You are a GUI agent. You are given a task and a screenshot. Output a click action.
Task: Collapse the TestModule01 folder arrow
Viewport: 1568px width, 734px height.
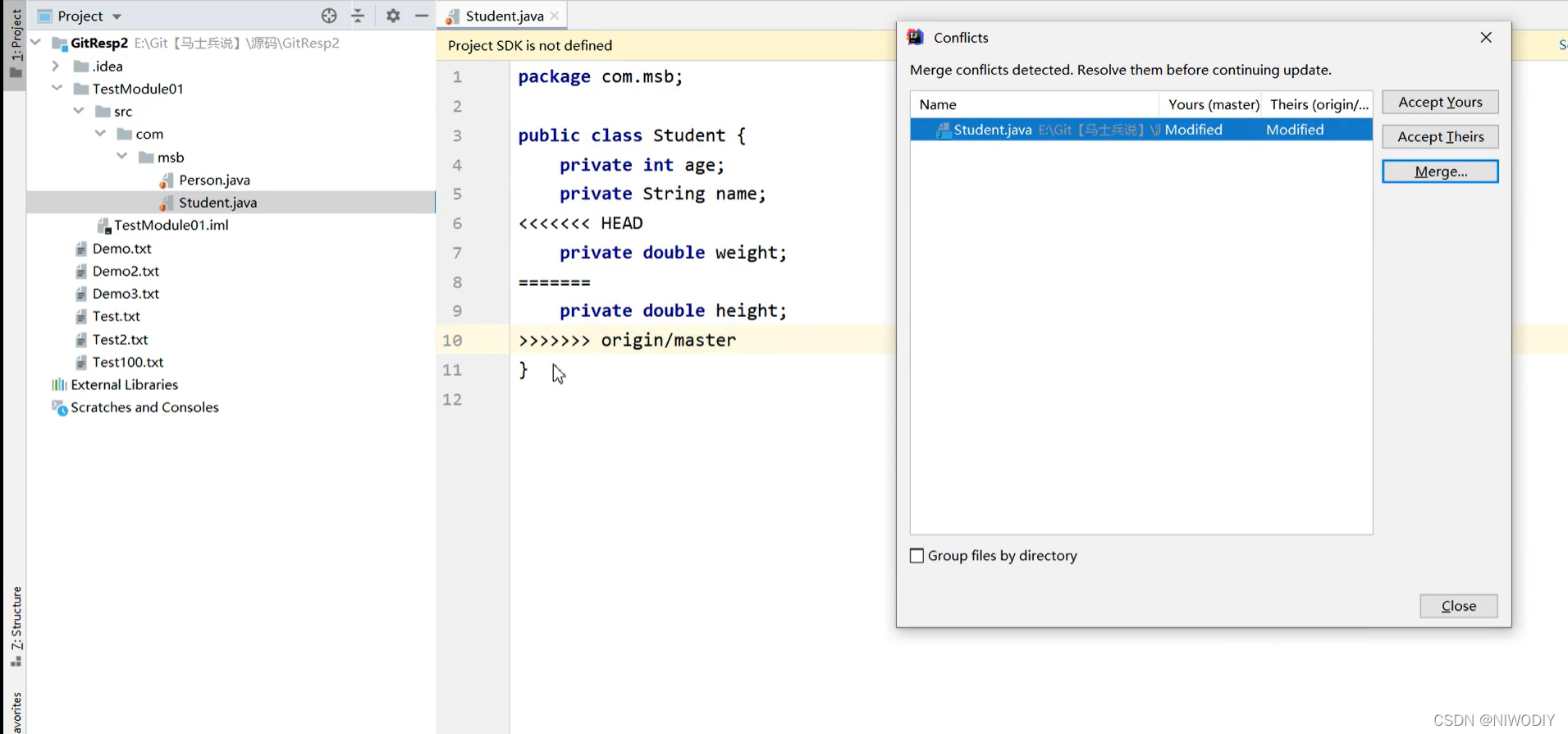[x=57, y=88]
